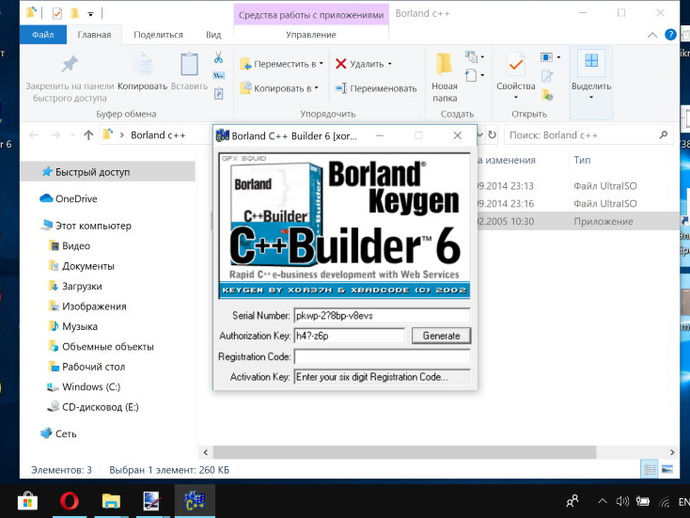Click the Свойства checkmark icon
690x518 pixels.
click(x=515, y=65)
